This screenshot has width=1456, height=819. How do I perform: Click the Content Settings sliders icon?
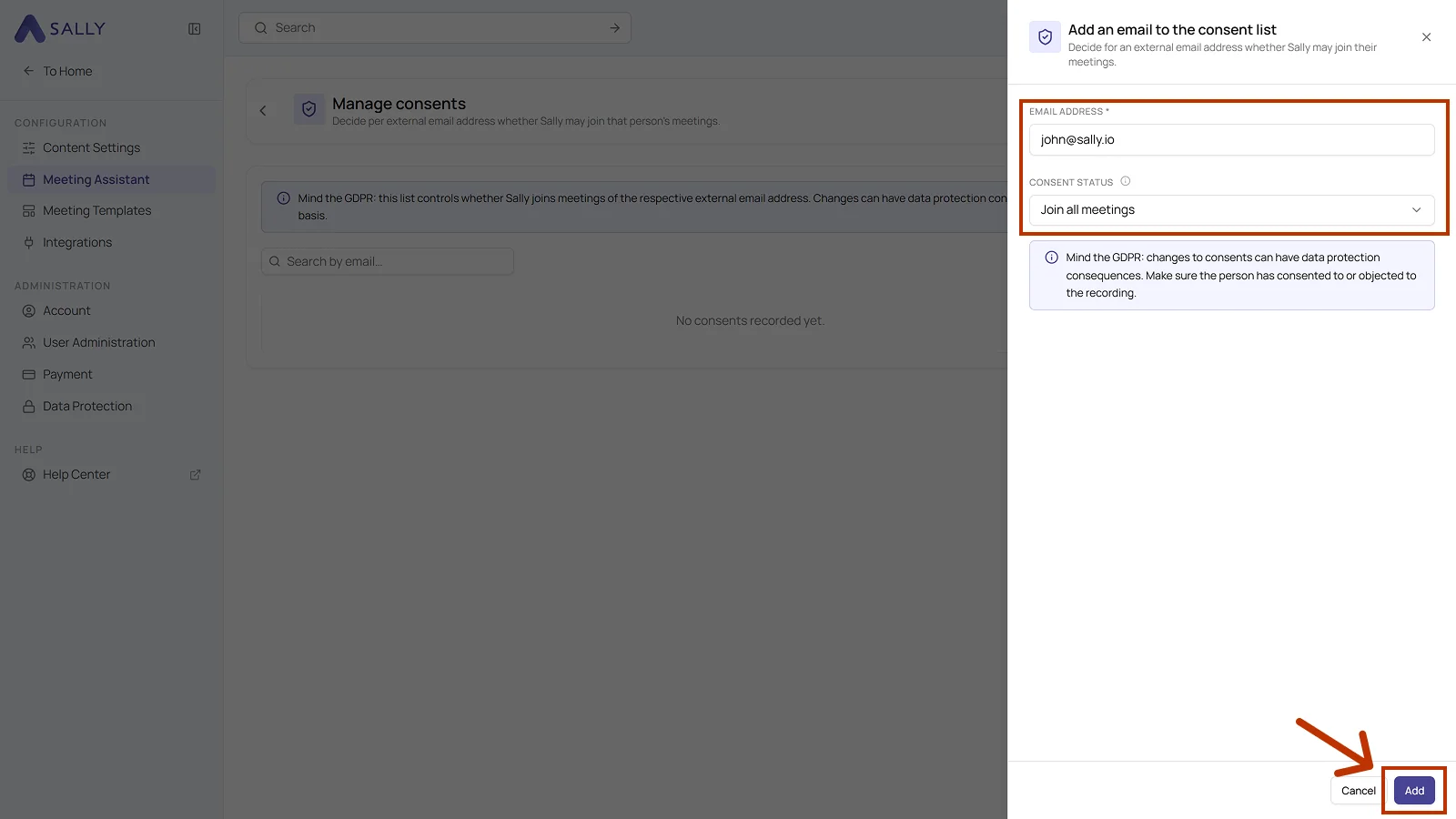coord(28,147)
